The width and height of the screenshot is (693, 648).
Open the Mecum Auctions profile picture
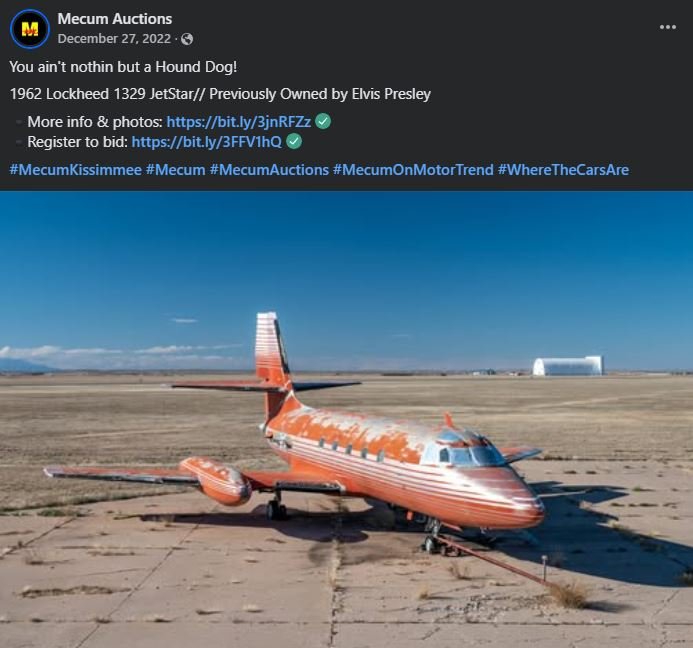coord(30,29)
